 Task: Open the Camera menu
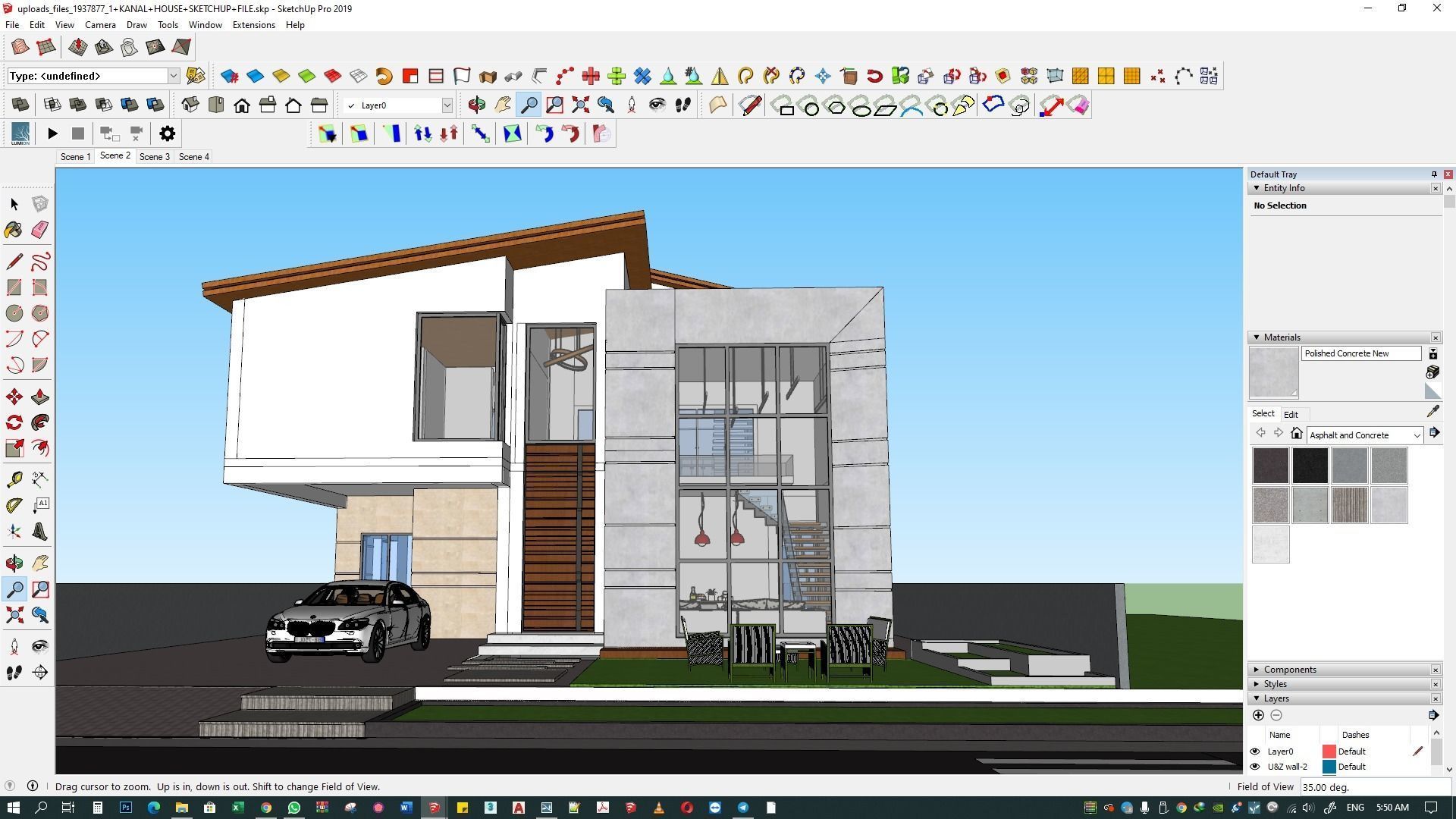pyautogui.click(x=100, y=25)
